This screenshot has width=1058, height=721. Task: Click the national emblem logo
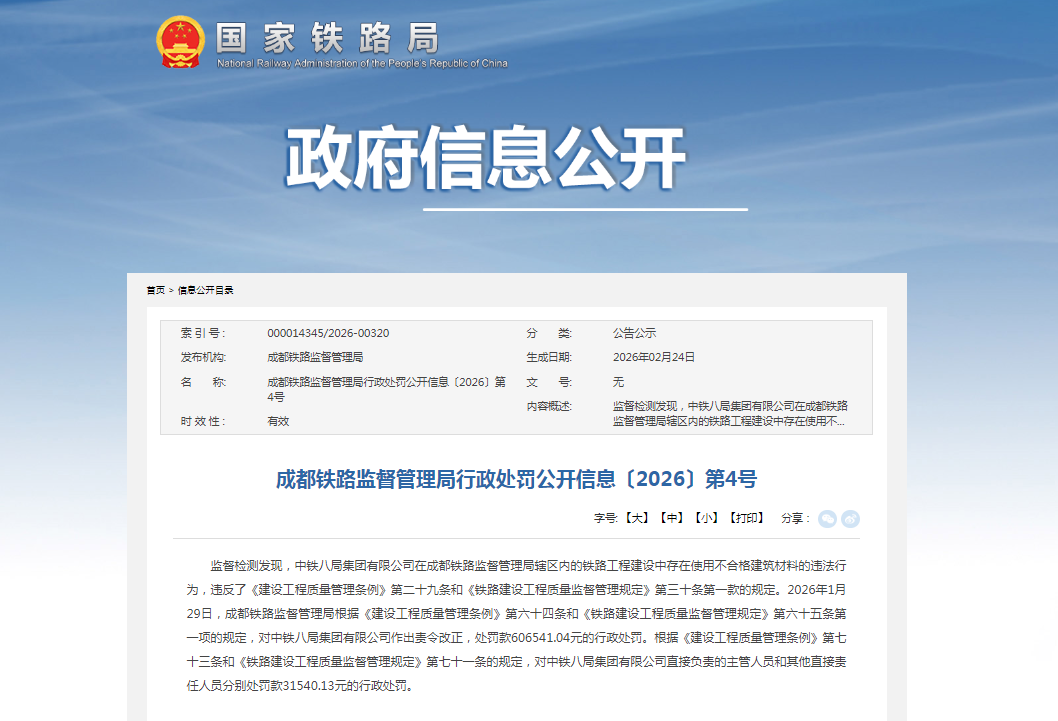tap(180, 42)
